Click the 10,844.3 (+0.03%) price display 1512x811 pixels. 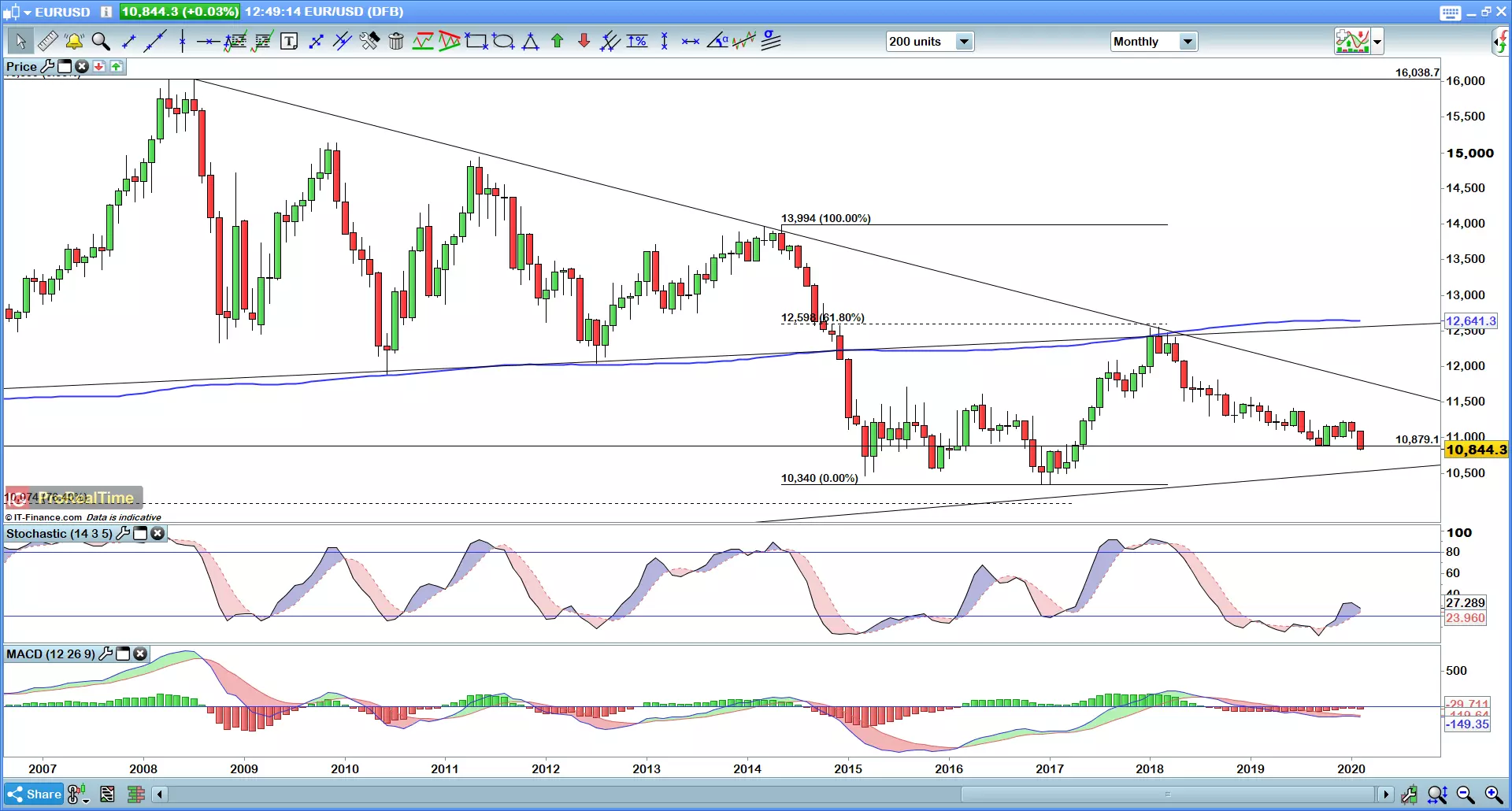180,12
